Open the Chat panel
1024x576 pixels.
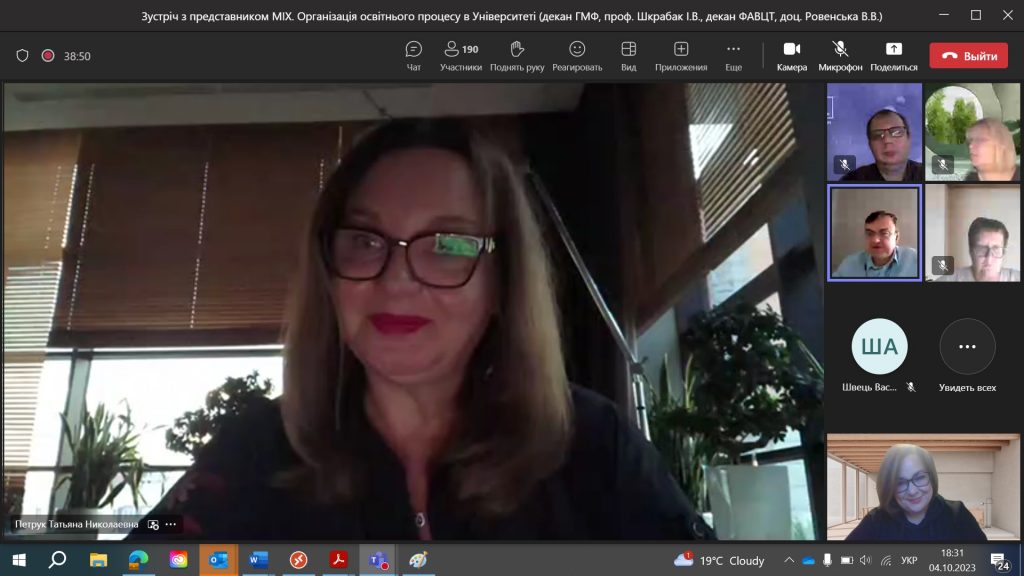413,55
